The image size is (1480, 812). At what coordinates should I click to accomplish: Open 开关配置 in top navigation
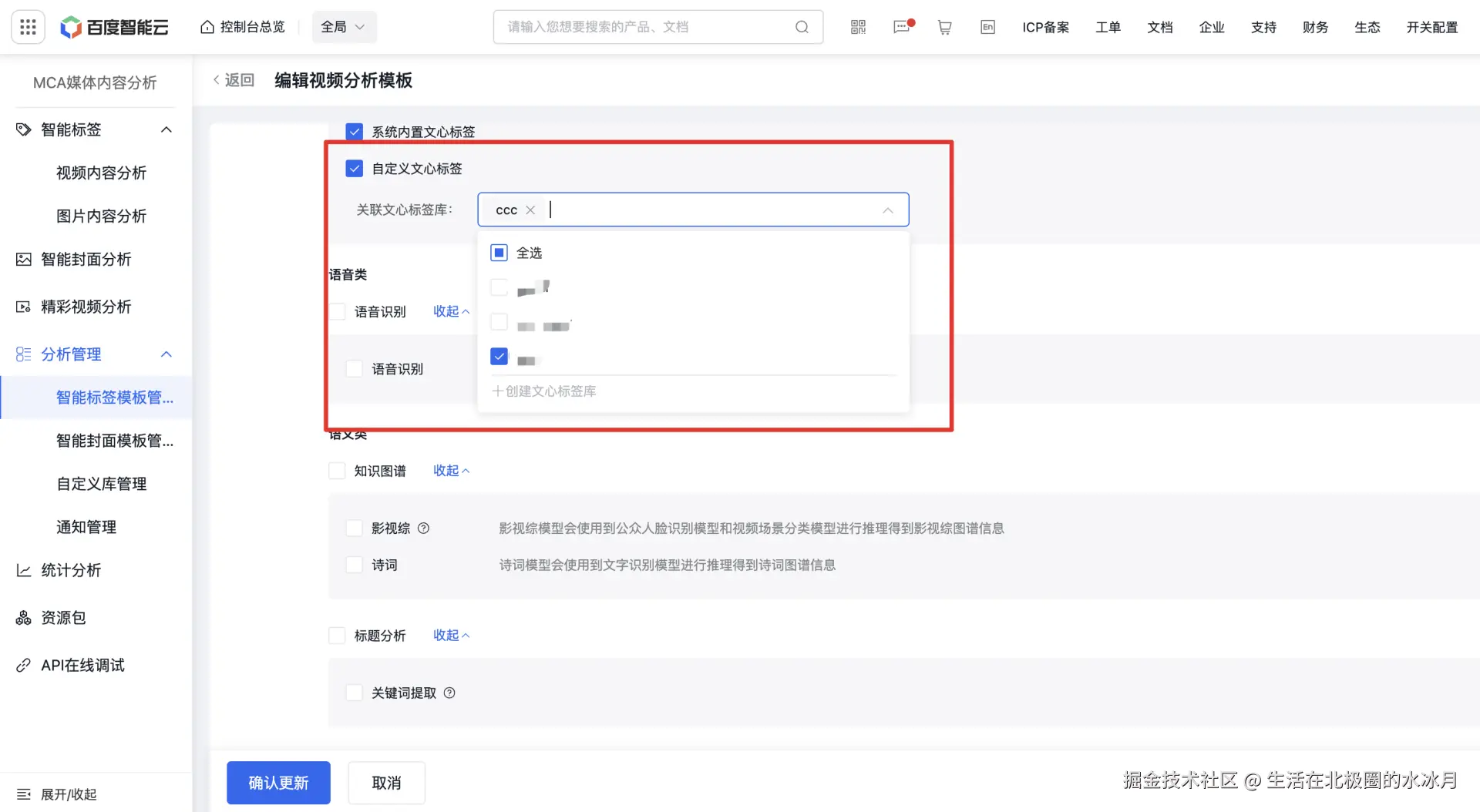click(x=1432, y=27)
